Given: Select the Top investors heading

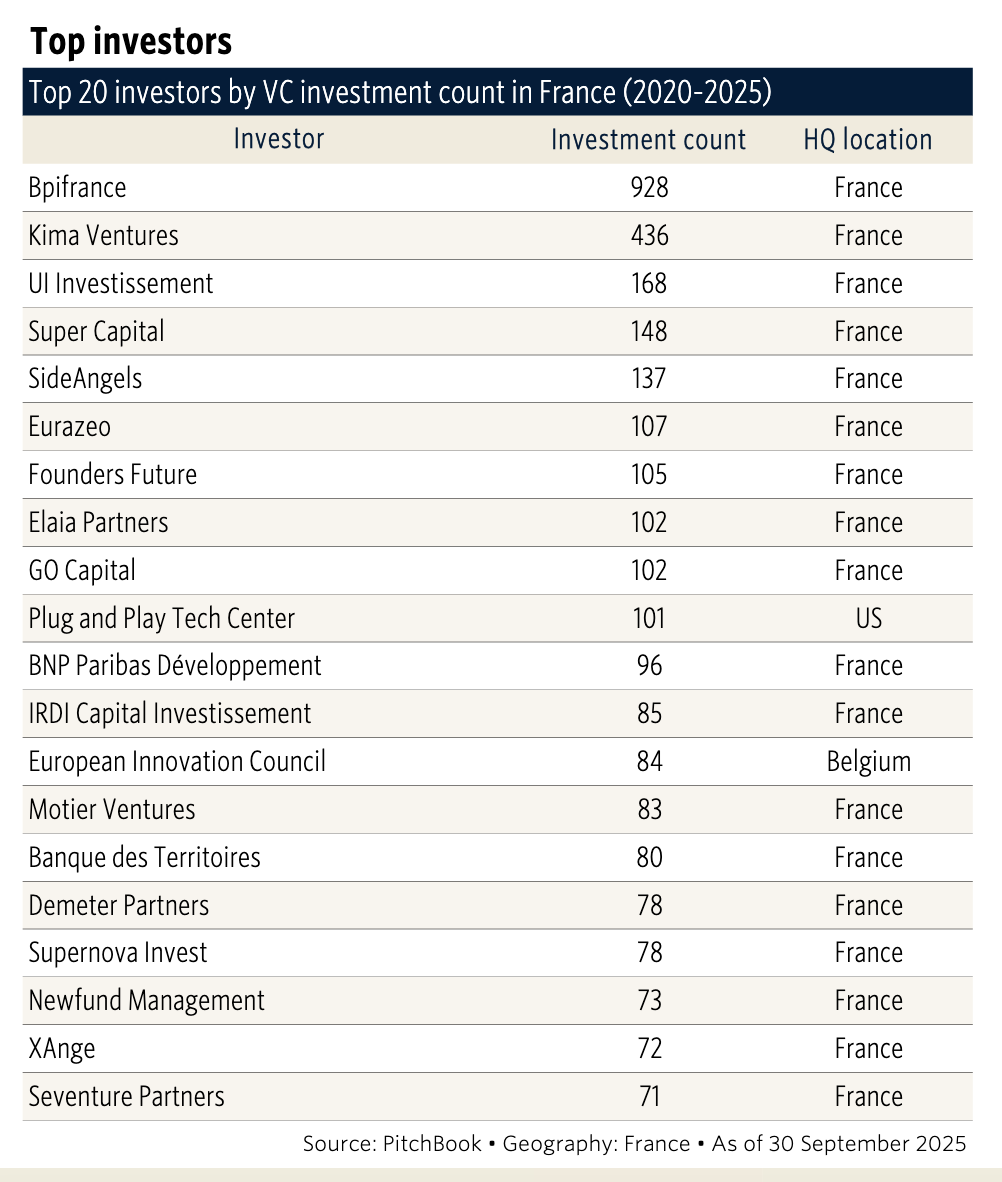Looking at the screenshot, I should pyautogui.click(x=131, y=42).
